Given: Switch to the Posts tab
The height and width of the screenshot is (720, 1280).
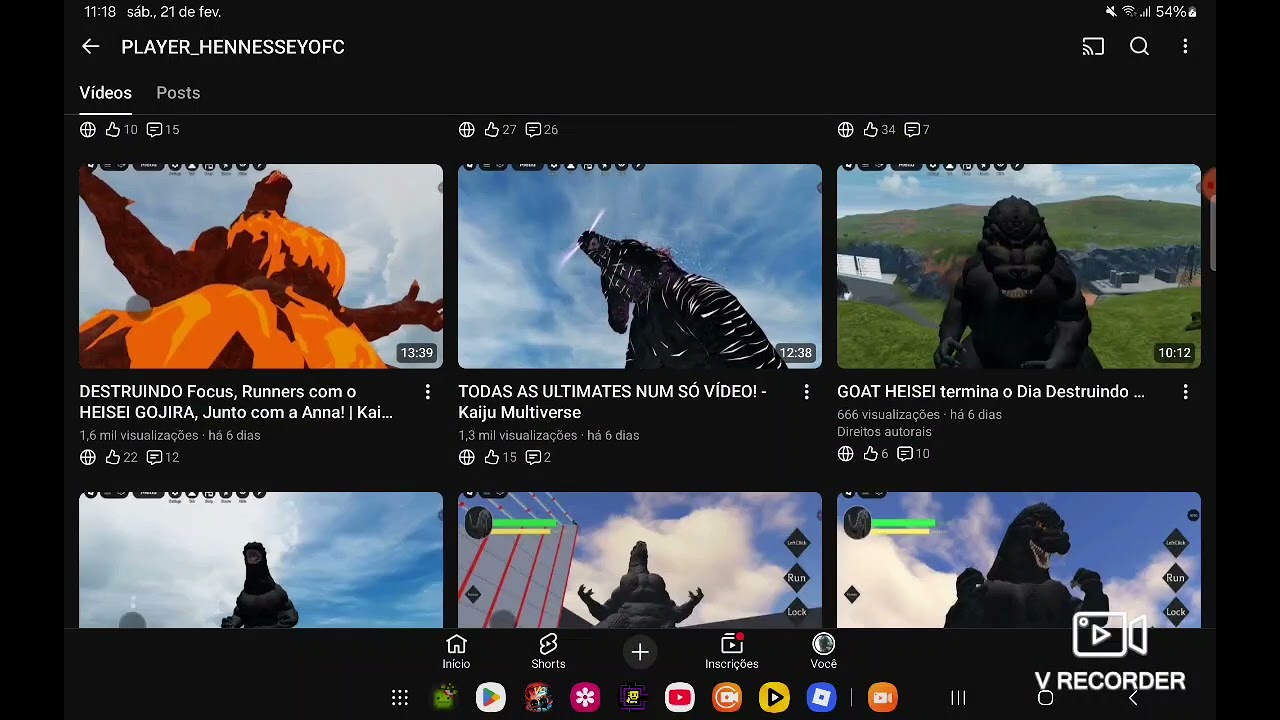Looking at the screenshot, I should [178, 93].
